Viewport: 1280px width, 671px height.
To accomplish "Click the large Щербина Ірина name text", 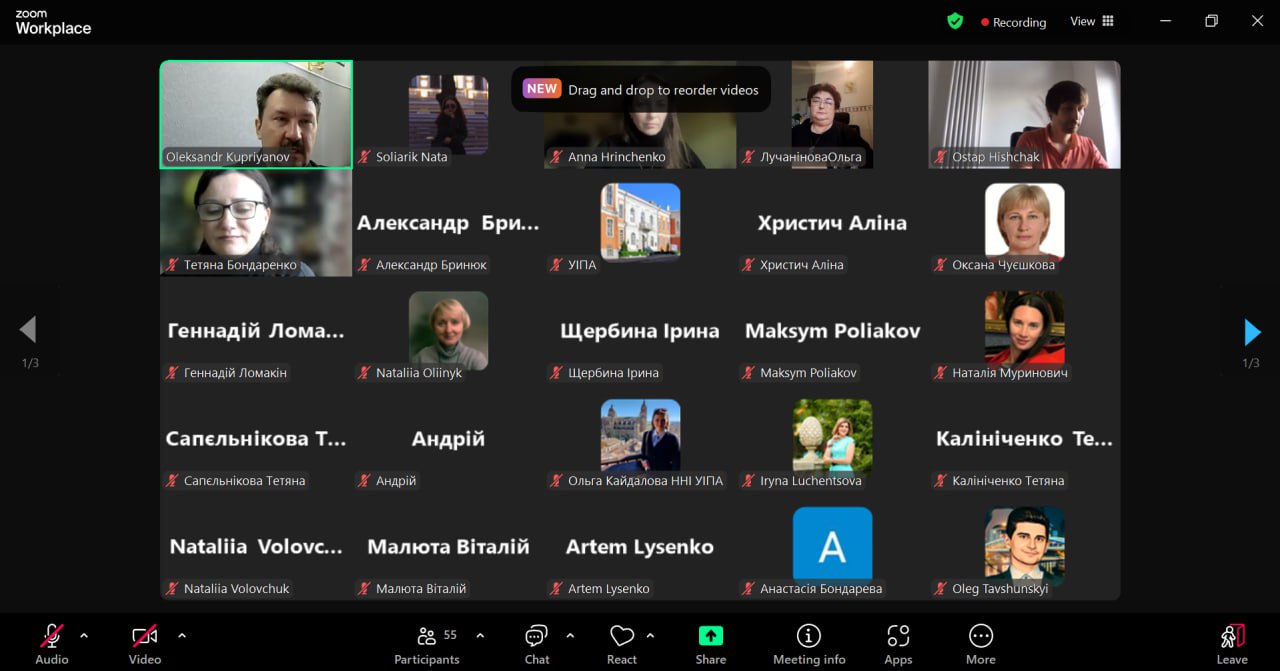I will click(640, 331).
